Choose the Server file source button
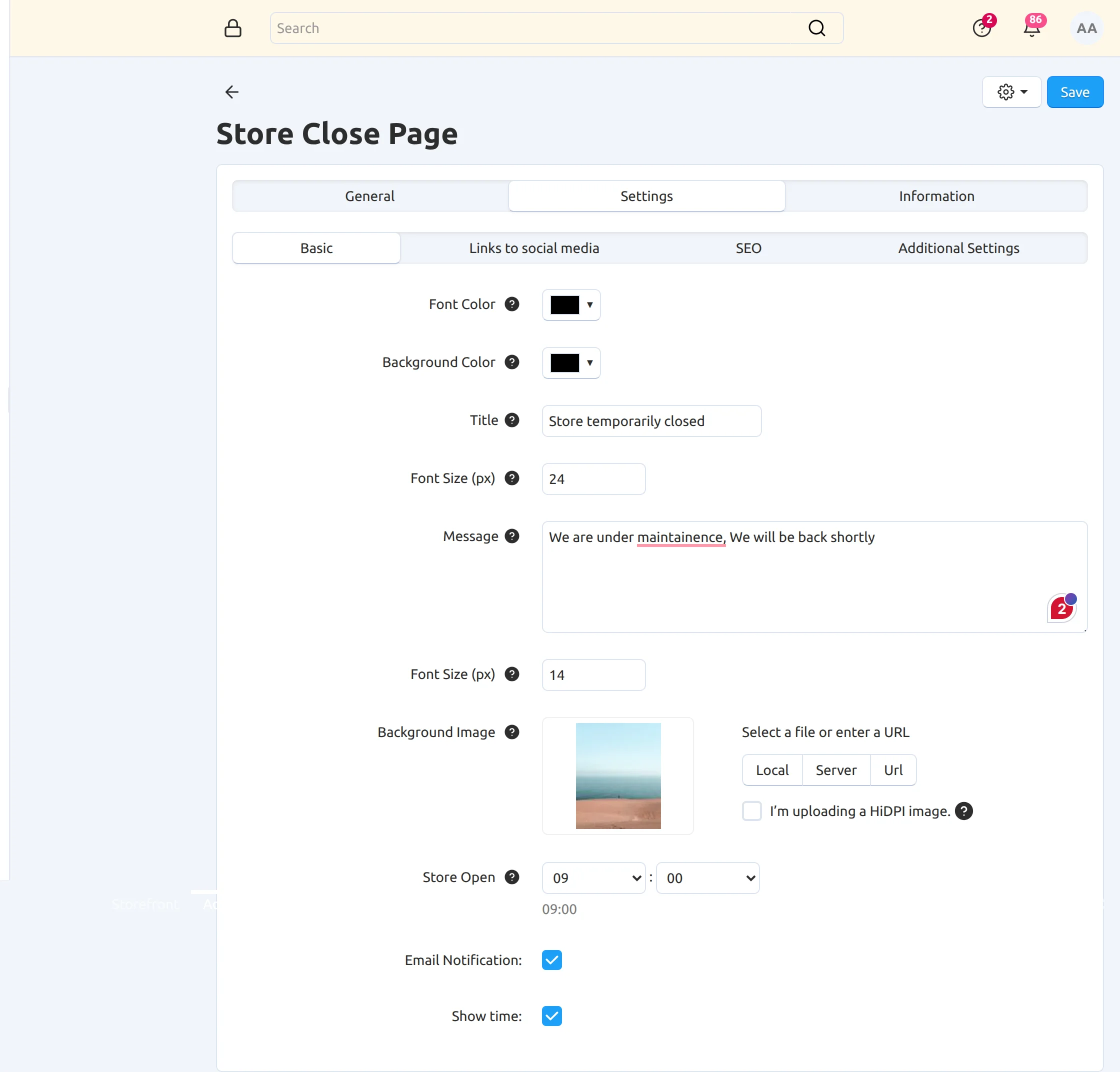The height and width of the screenshot is (1072, 1120). tap(836, 769)
